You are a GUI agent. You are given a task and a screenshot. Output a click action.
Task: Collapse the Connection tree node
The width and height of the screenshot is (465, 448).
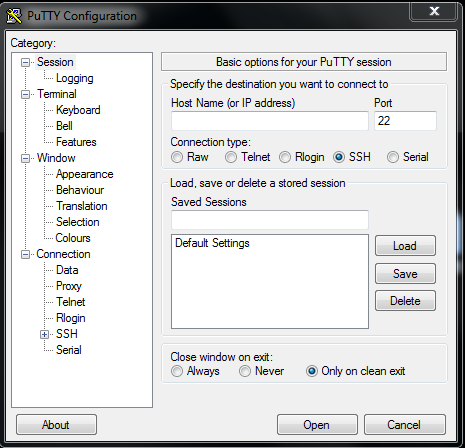[x=25, y=254]
